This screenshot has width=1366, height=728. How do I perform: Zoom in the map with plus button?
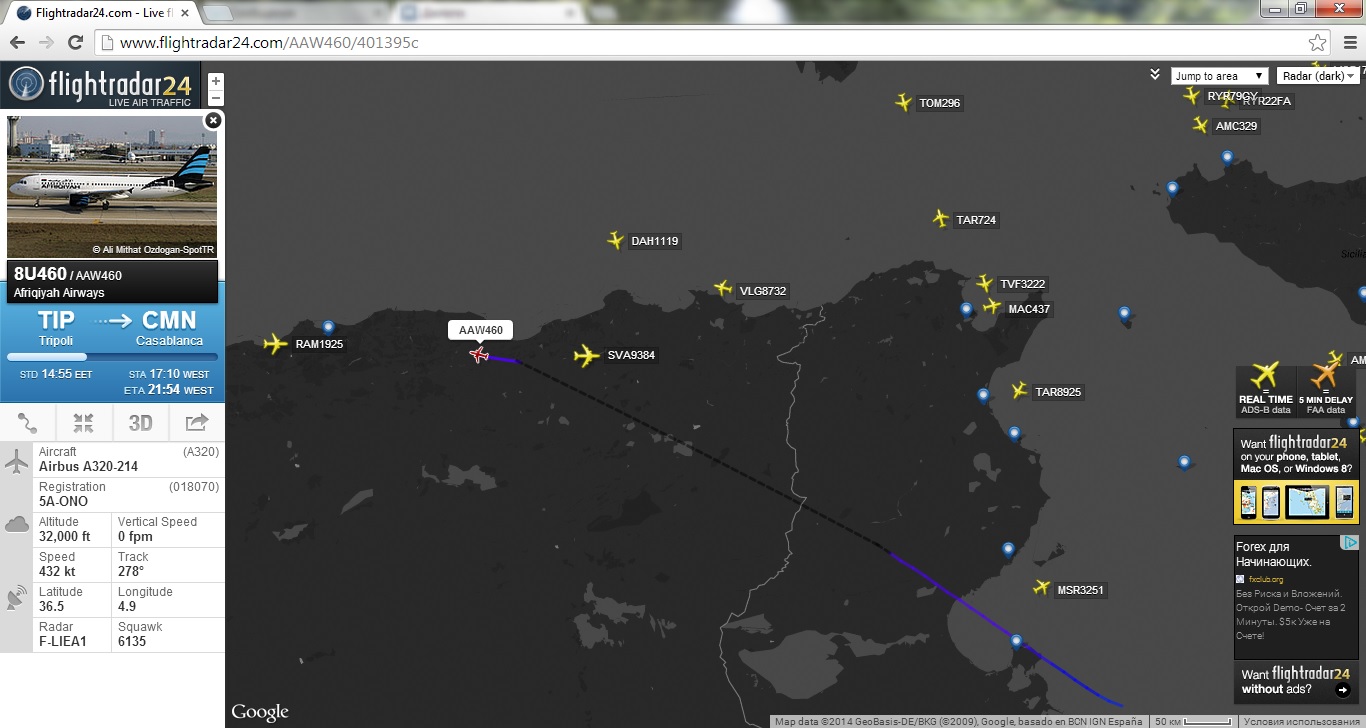215,81
